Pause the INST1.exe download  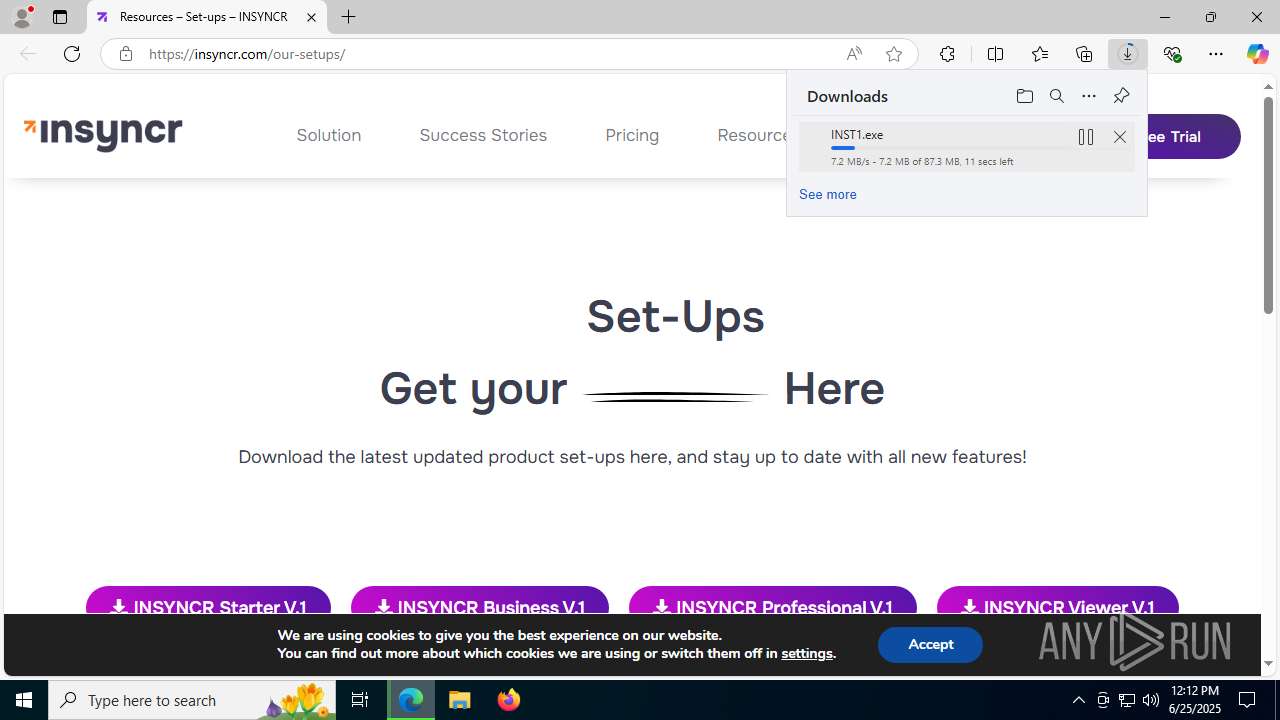tap(1086, 137)
